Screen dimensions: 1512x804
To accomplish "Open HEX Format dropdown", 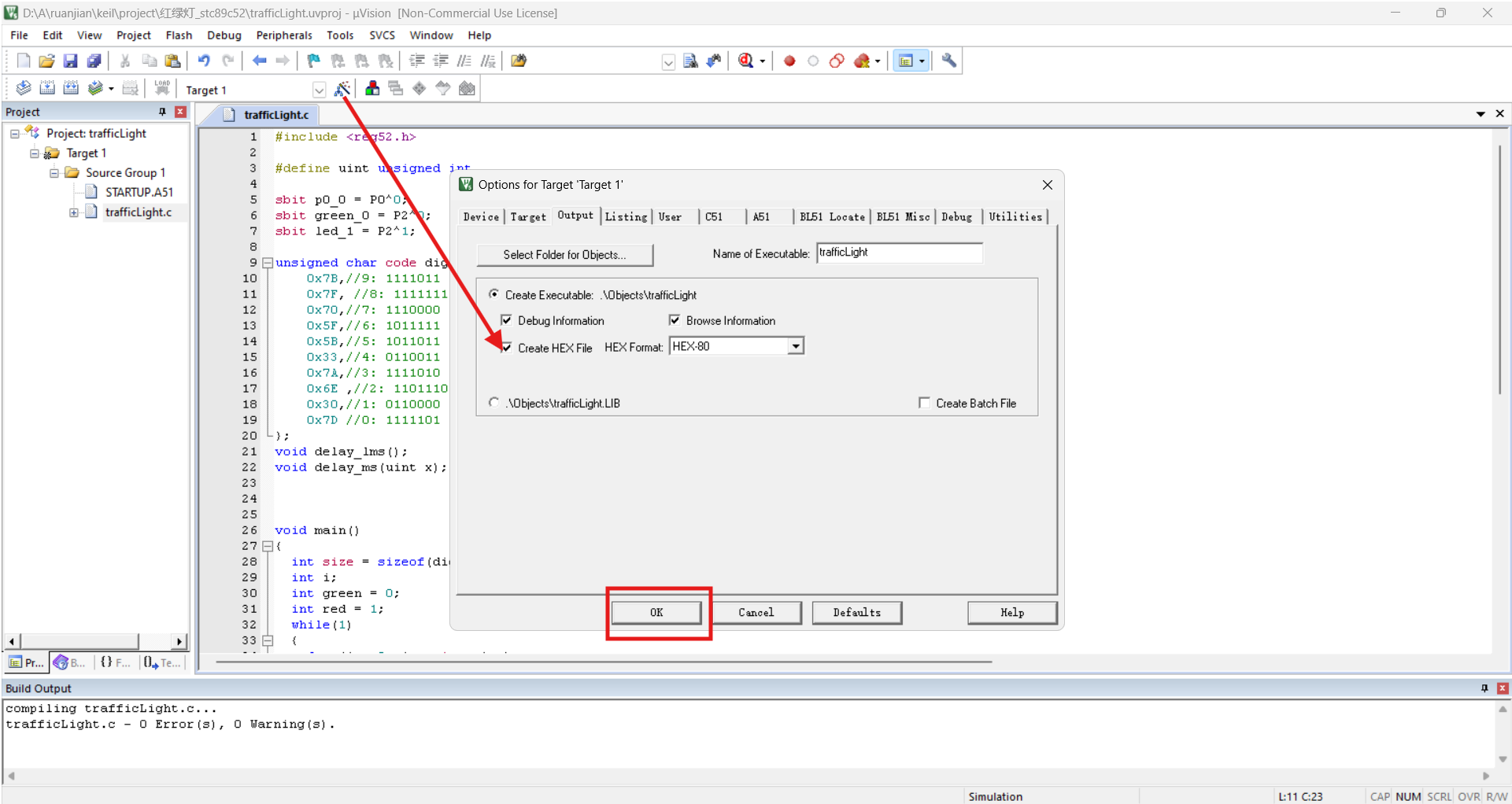I will point(796,346).
